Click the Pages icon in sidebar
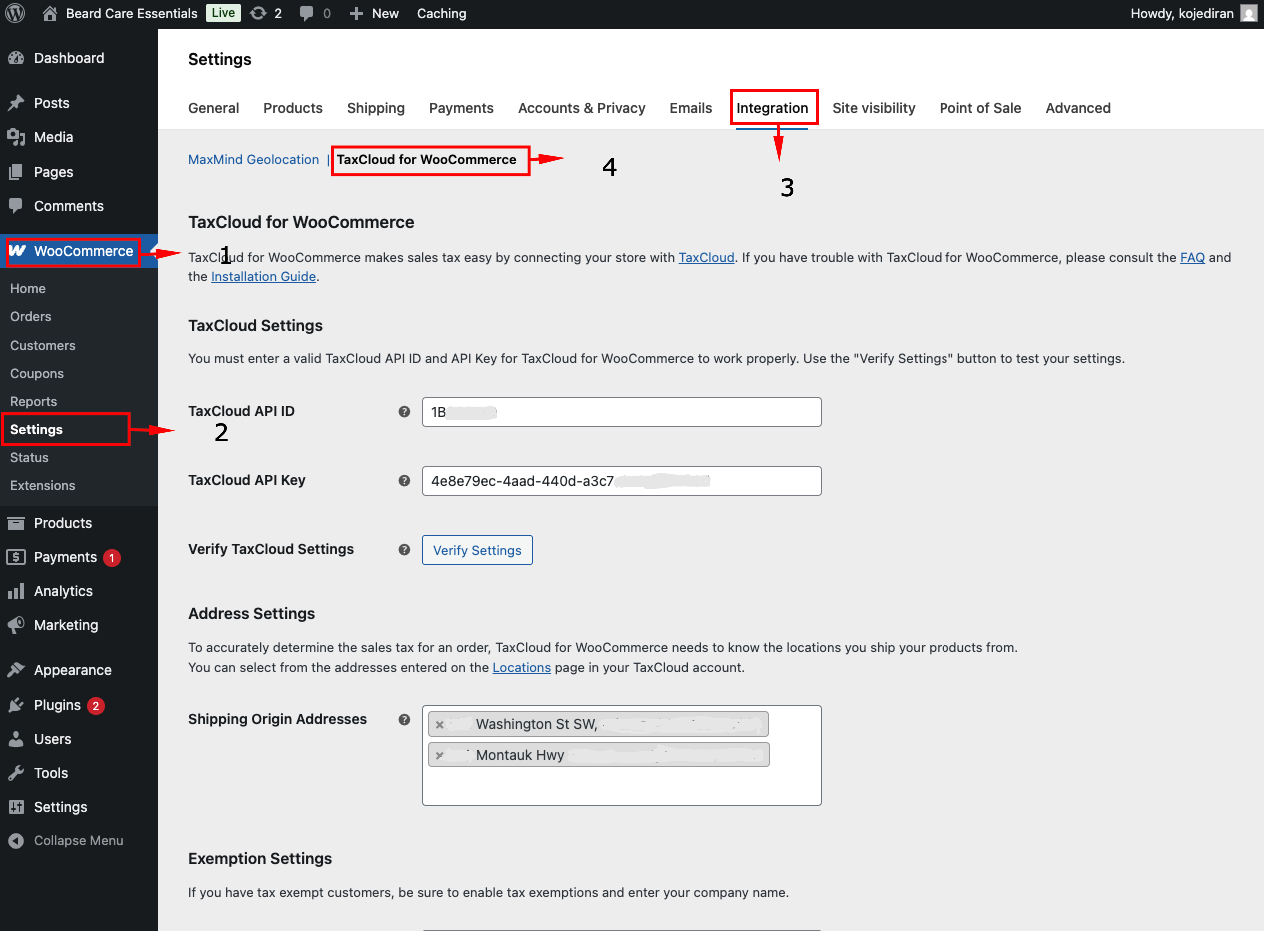The image size is (1264, 931). click(x=16, y=172)
